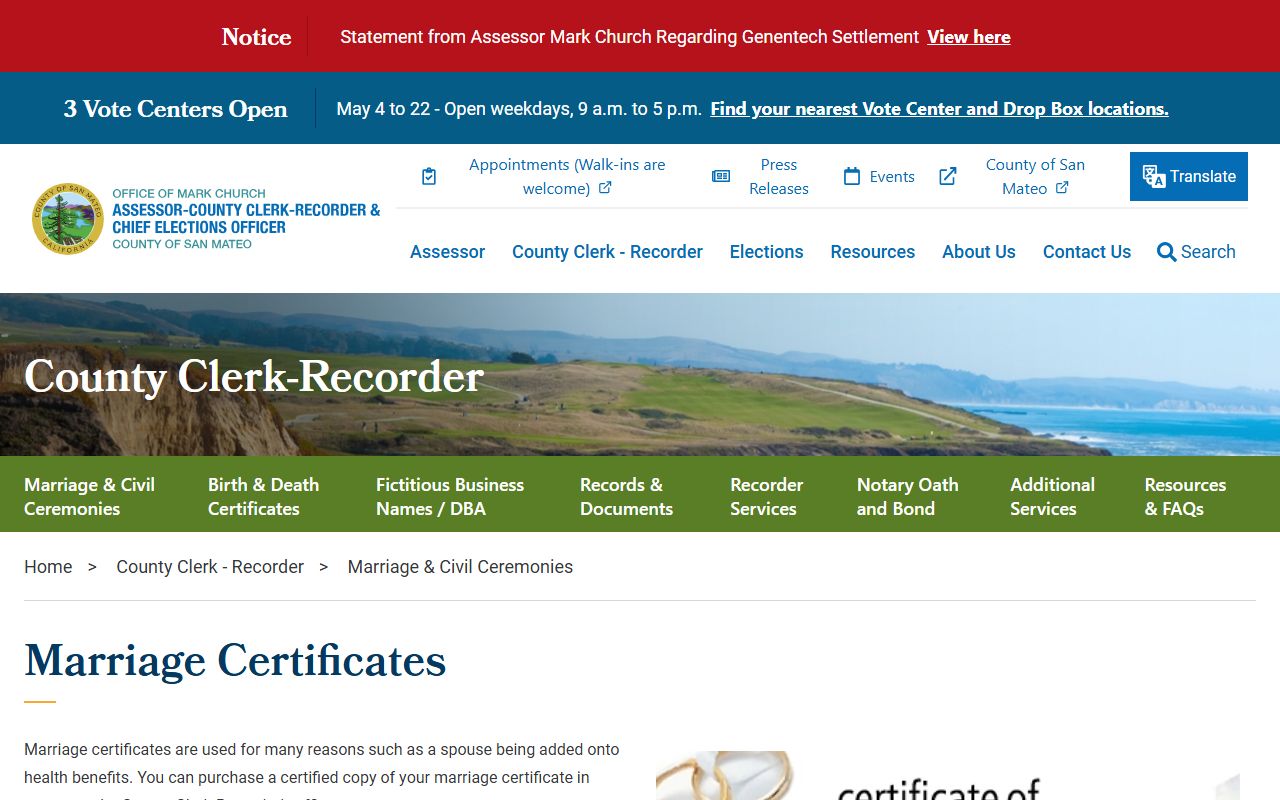This screenshot has width=1280, height=800.
Task: Open the Elections menu
Action: (x=766, y=252)
